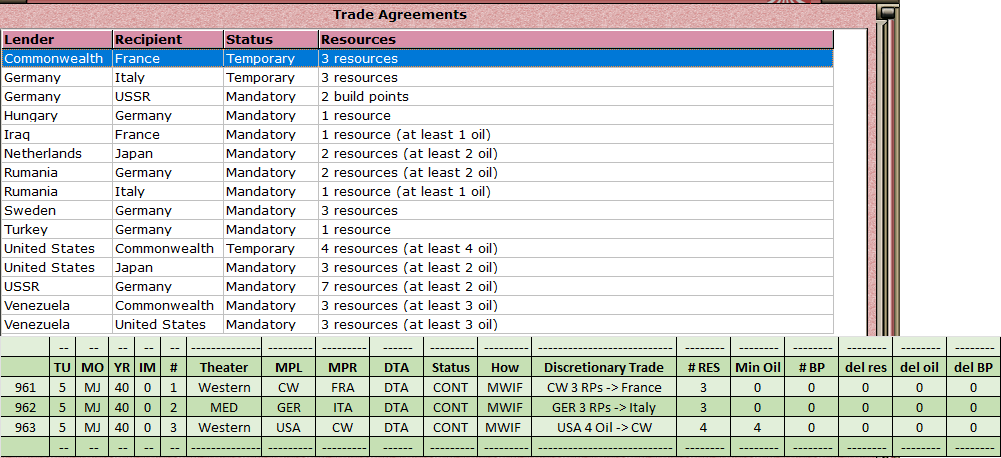Select the United States to Japan row
Viewport: 1001px width, 458px height.
(418, 268)
